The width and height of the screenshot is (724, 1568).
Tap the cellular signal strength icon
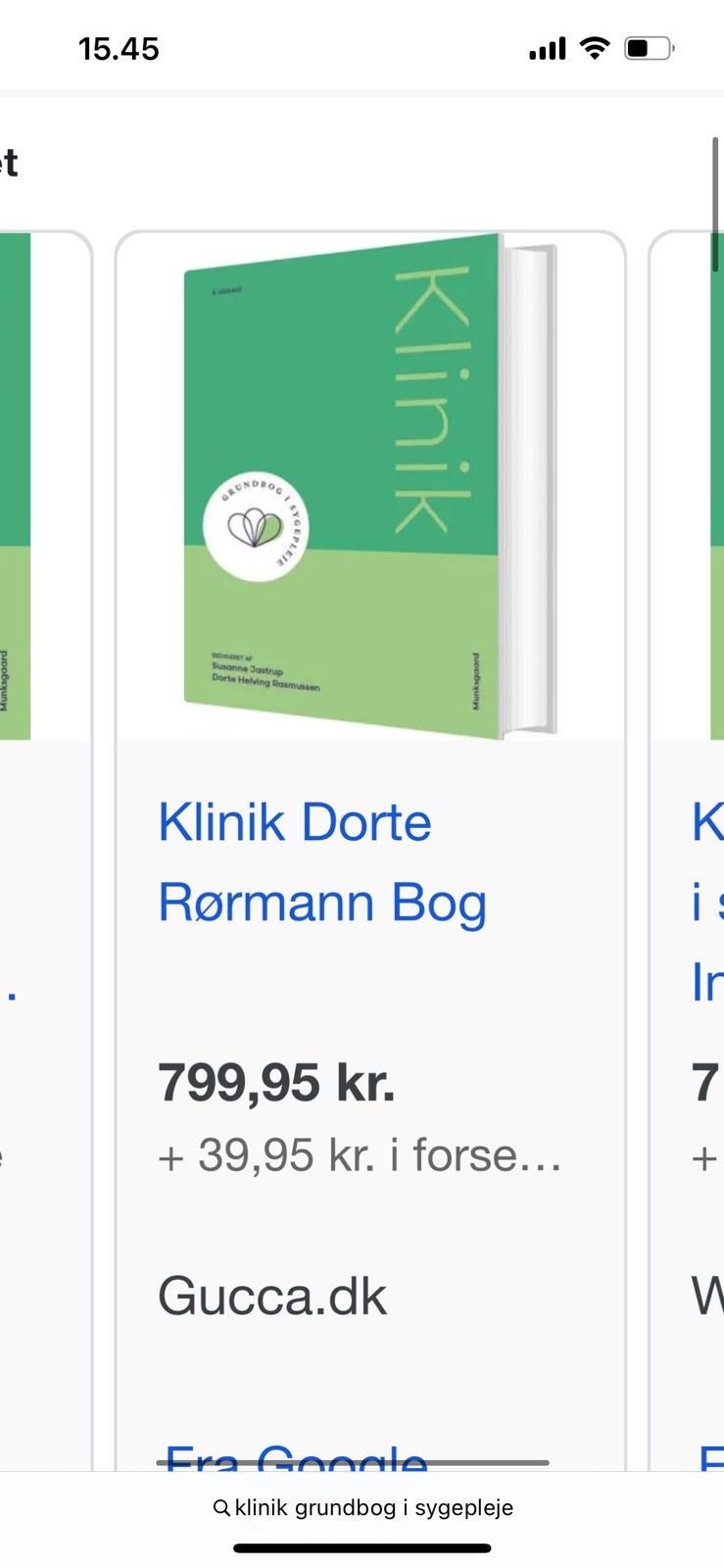point(548,49)
